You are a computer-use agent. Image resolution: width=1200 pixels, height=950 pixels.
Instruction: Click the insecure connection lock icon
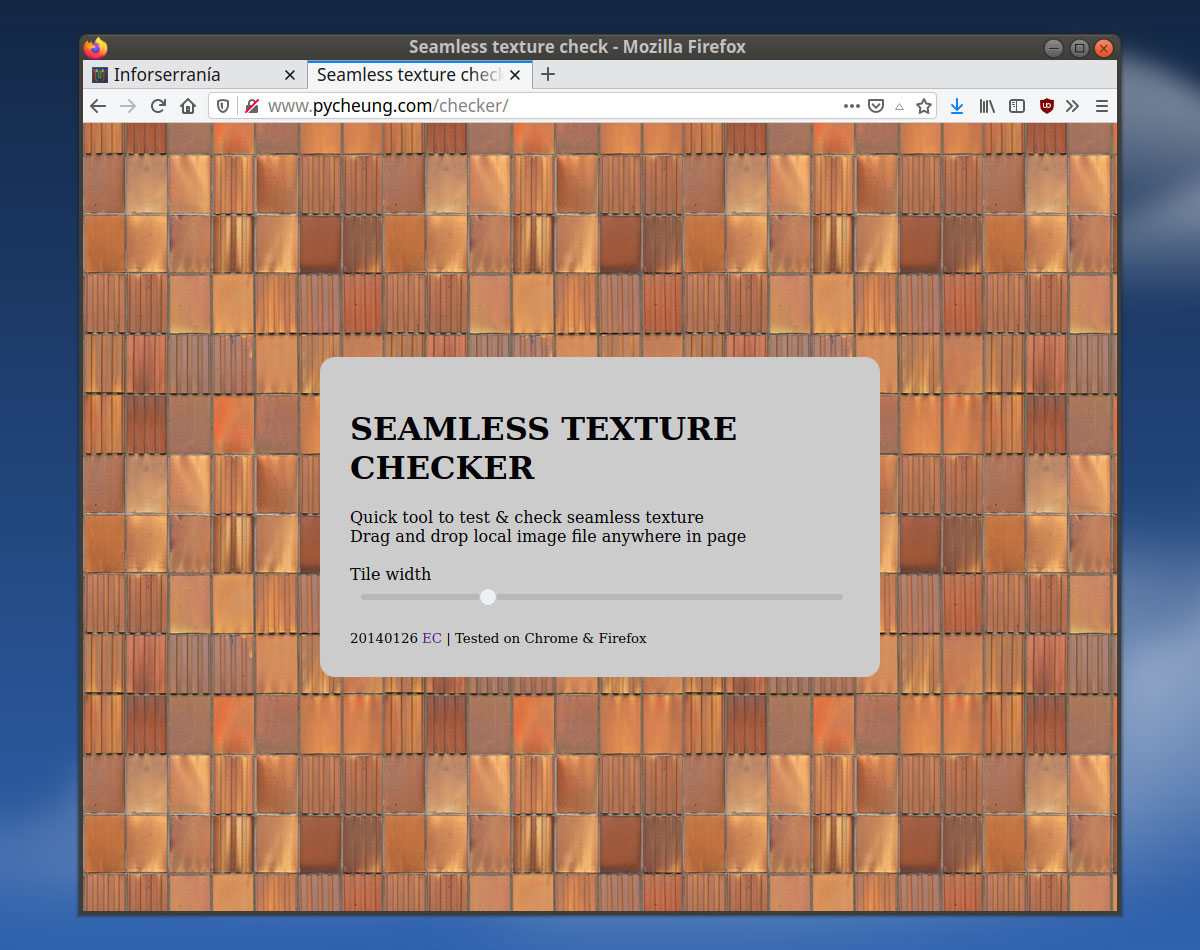251,105
